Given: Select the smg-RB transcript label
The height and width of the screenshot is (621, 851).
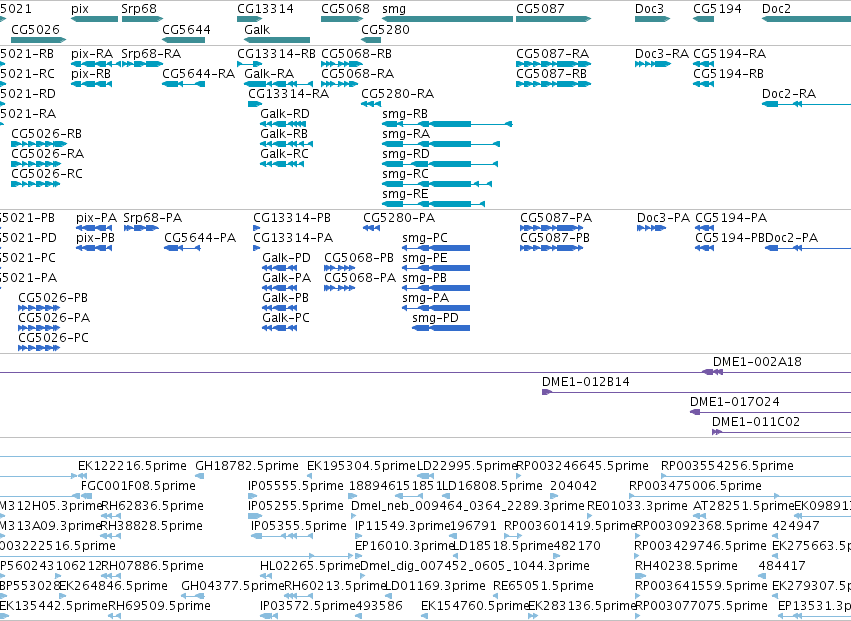Looking at the screenshot, I should point(405,114).
